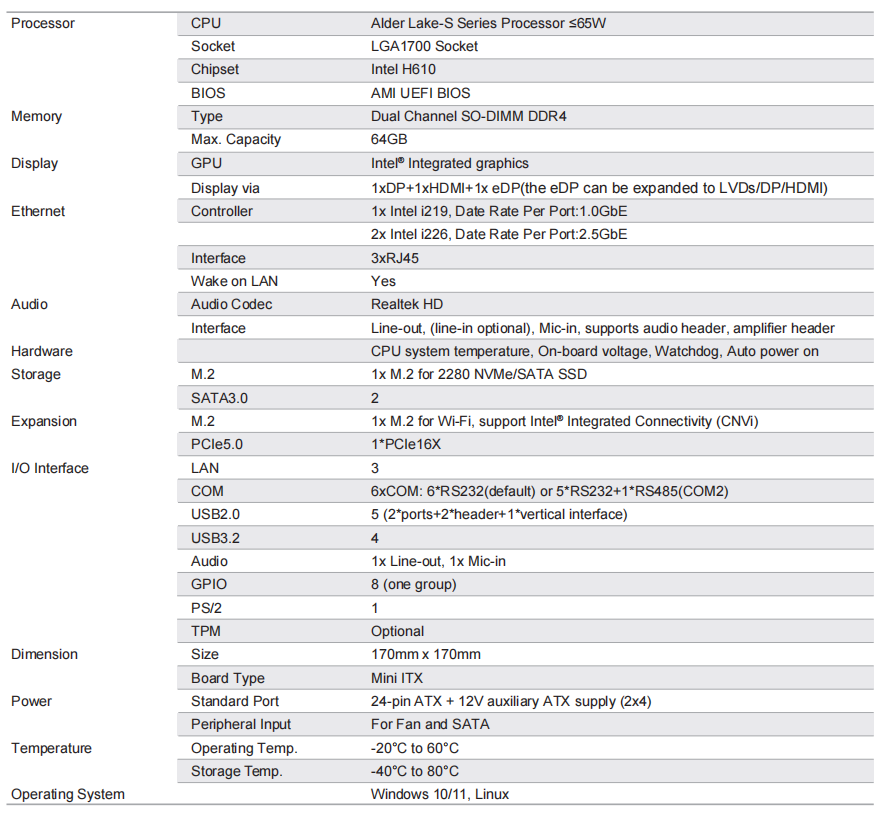Click the 'AMI UEFI BIOS' entry
The width and height of the screenshot is (880, 814).
pos(420,93)
